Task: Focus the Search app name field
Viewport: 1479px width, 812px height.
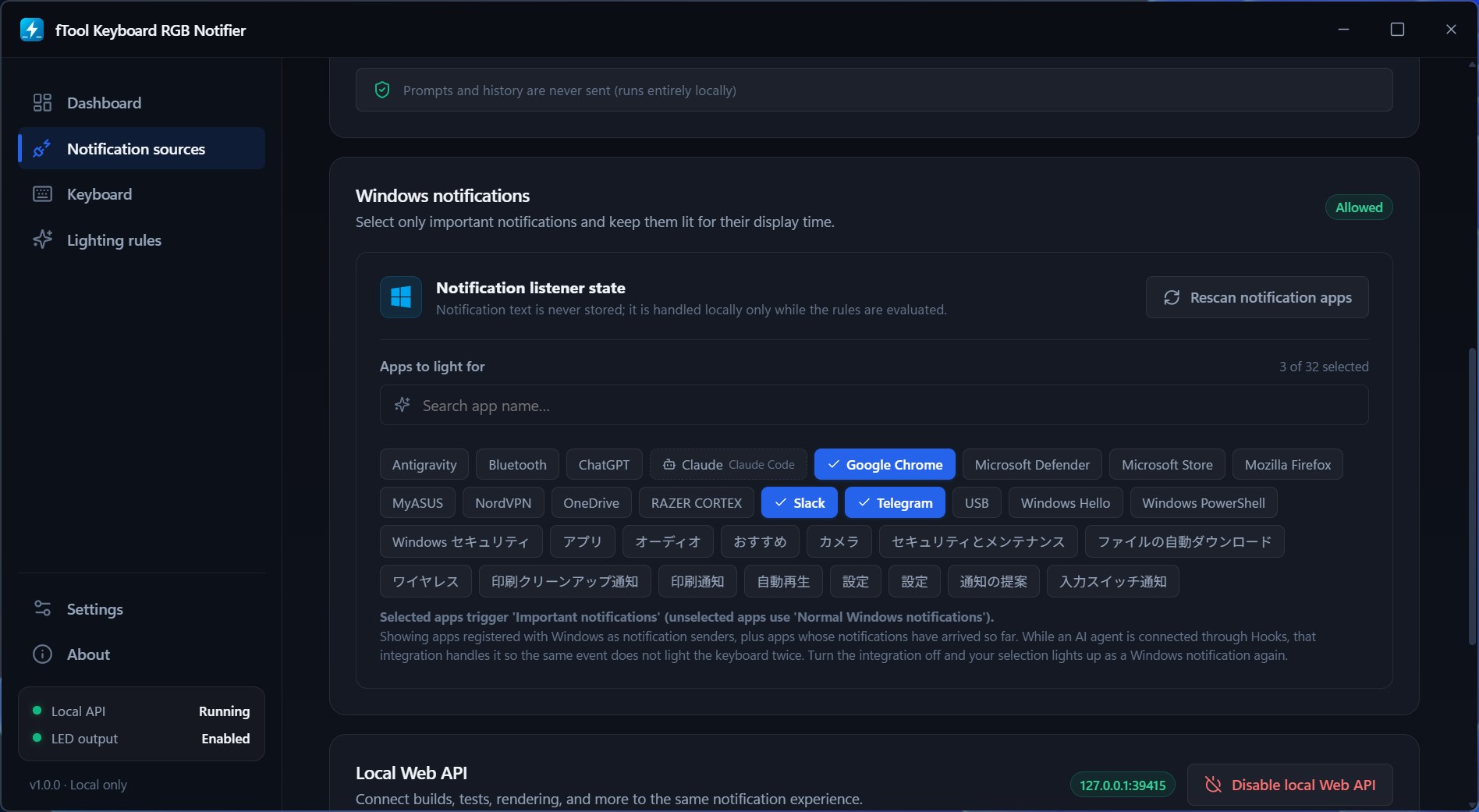Action: pos(874,406)
